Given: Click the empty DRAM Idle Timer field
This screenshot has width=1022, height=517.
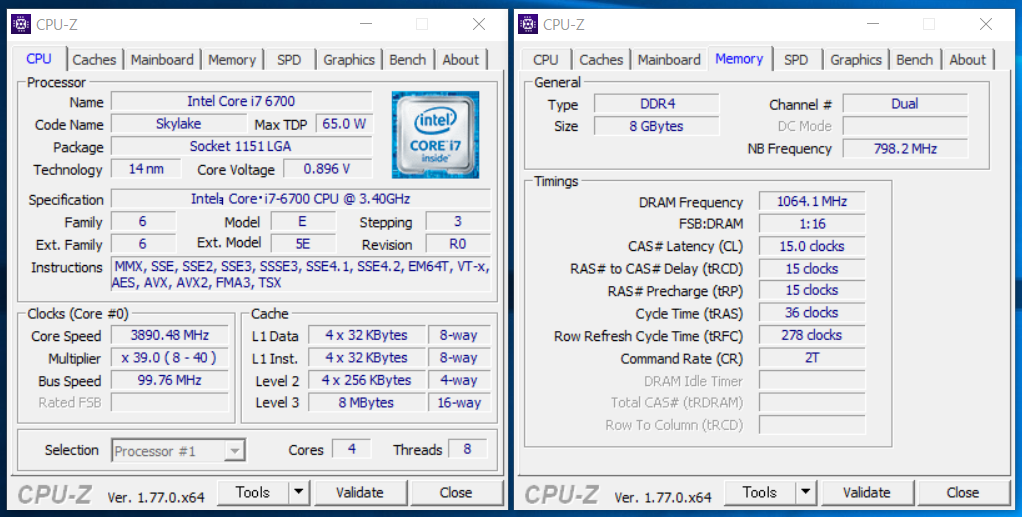Looking at the screenshot, I should tap(812, 380).
